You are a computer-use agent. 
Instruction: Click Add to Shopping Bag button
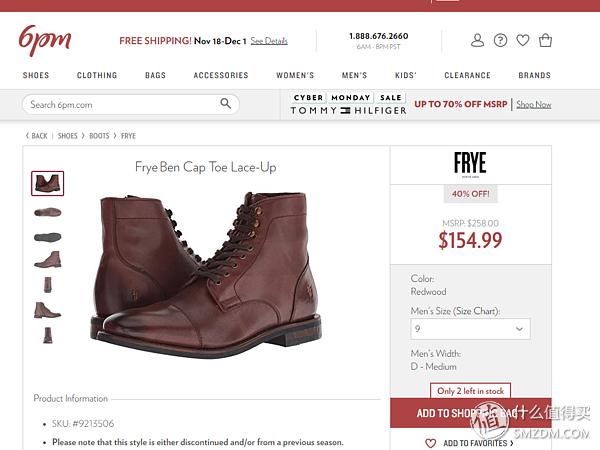pos(471,413)
